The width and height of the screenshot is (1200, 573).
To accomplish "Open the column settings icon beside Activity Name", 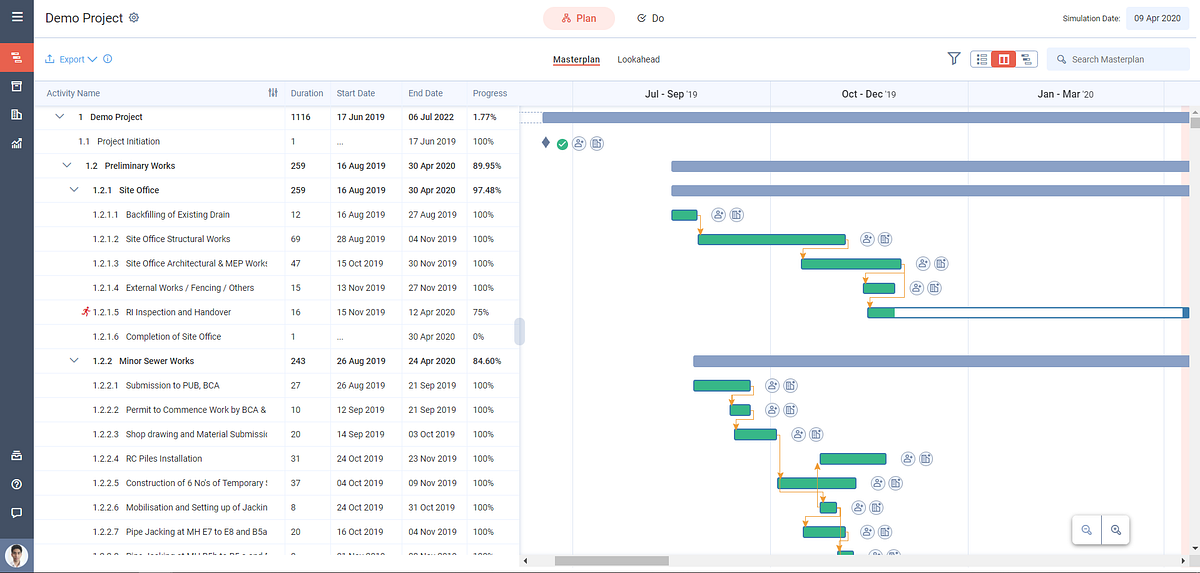I will point(273,93).
